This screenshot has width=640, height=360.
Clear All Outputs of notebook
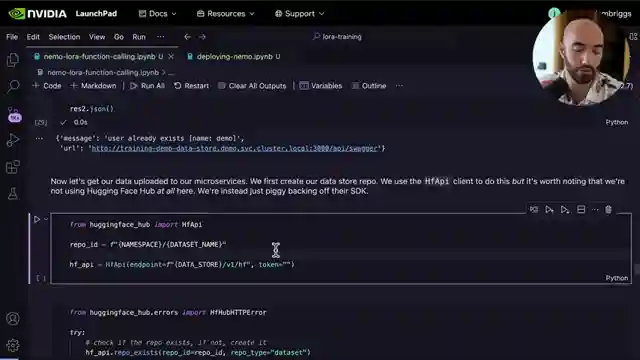(252, 86)
